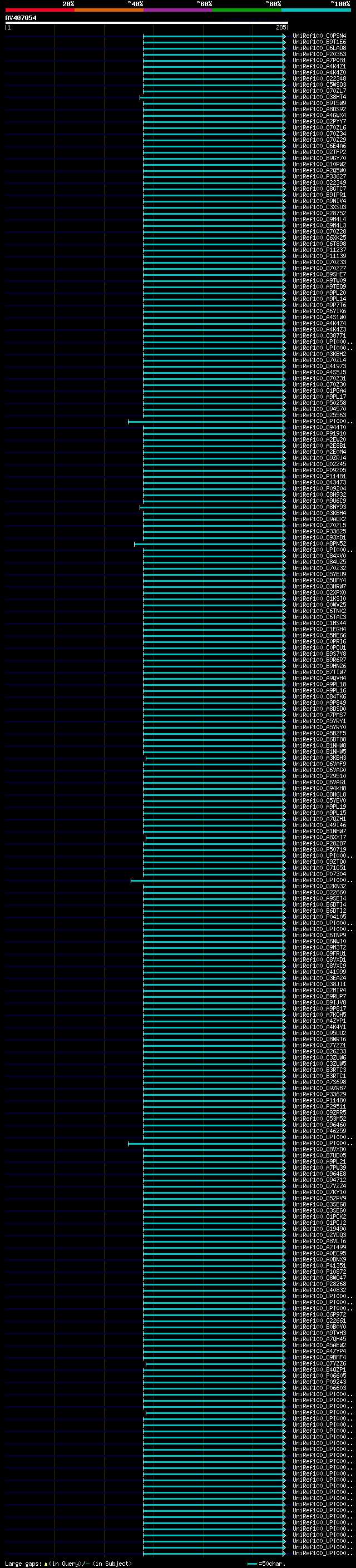The width and height of the screenshot is (356, 1568).
Task: Select hit UniRef100_Q02245
Action: (x=319, y=464)
